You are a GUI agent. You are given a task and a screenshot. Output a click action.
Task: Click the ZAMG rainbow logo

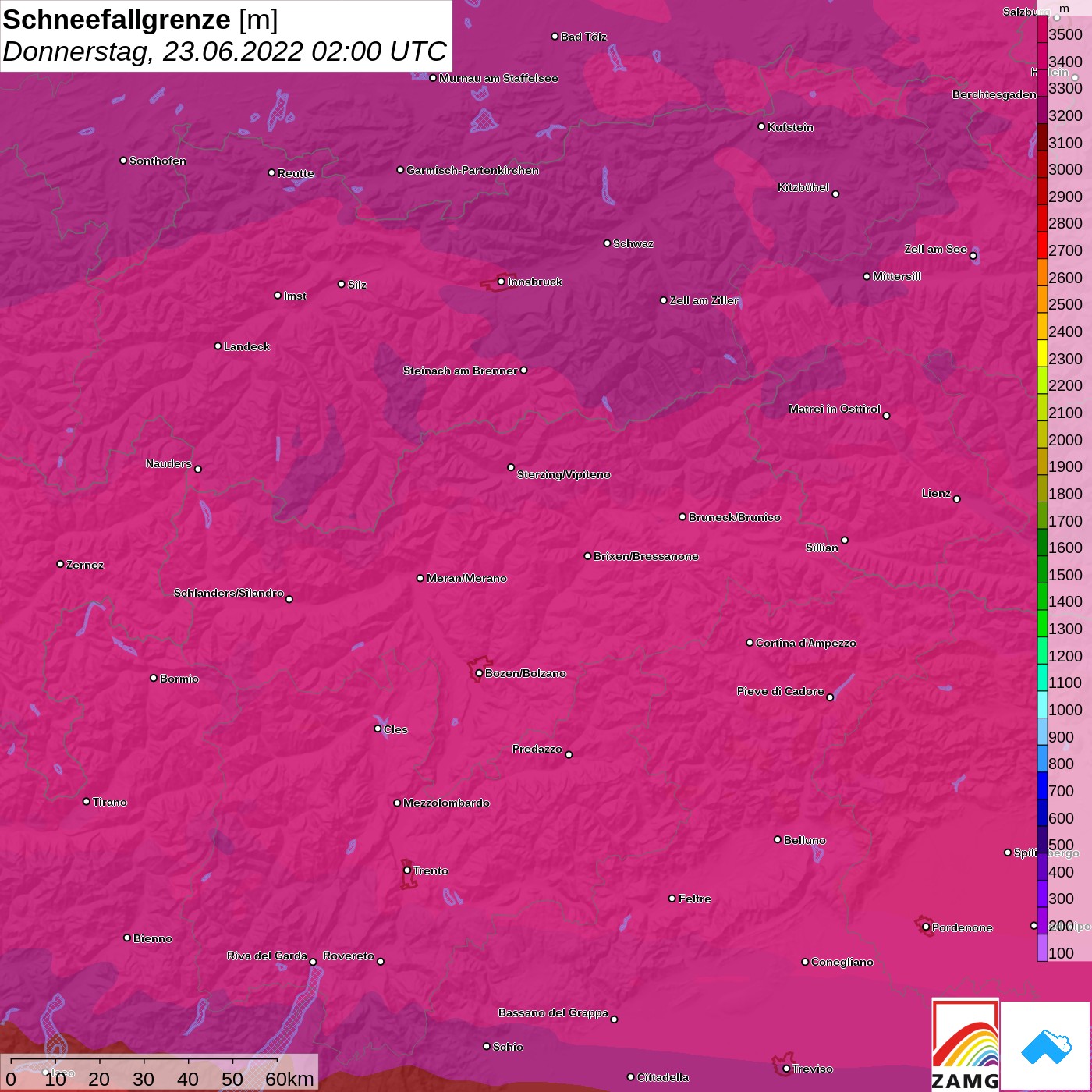point(965,1044)
